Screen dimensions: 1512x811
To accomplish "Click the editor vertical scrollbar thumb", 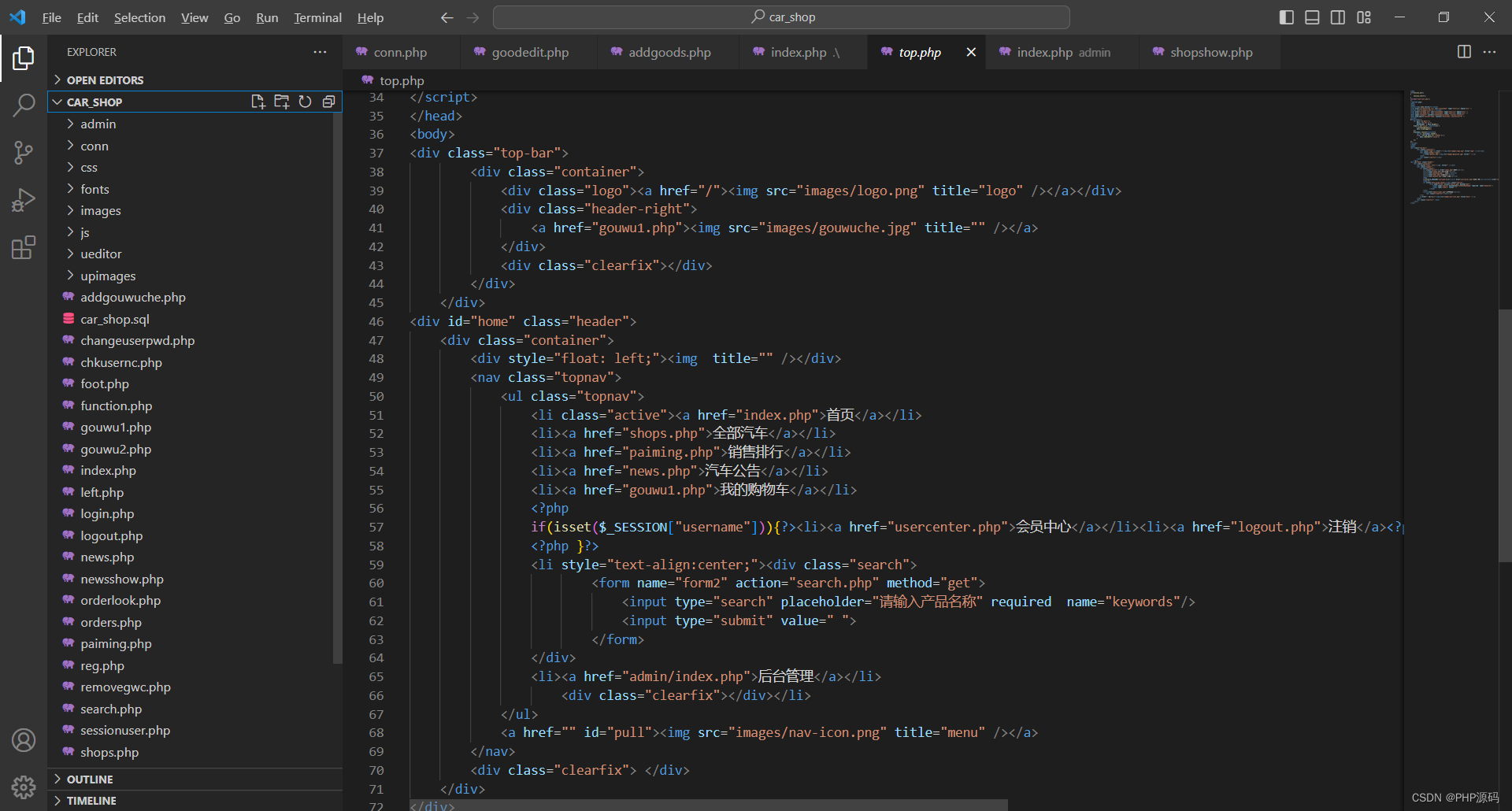I will point(1505,435).
